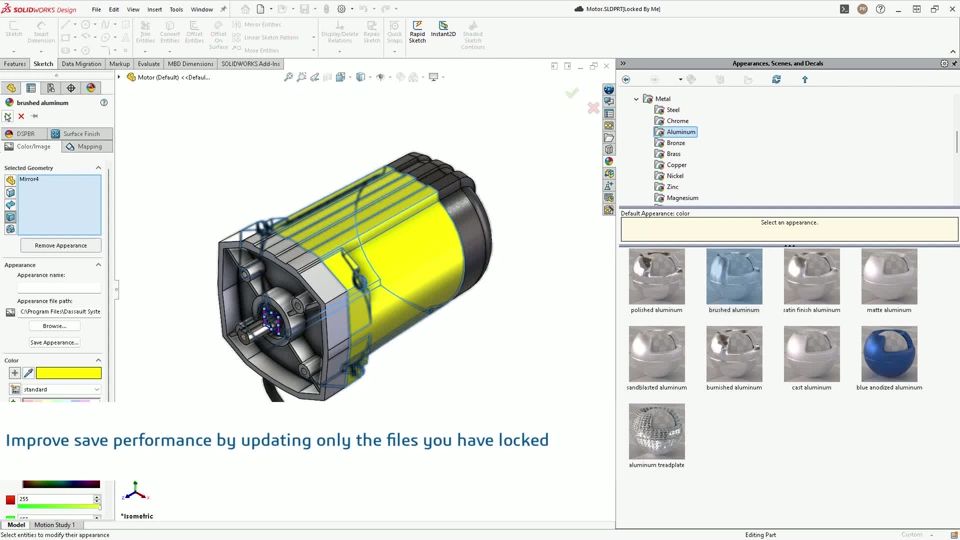Add the current color to swatches
The width and height of the screenshot is (960, 540).
coord(15,373)
